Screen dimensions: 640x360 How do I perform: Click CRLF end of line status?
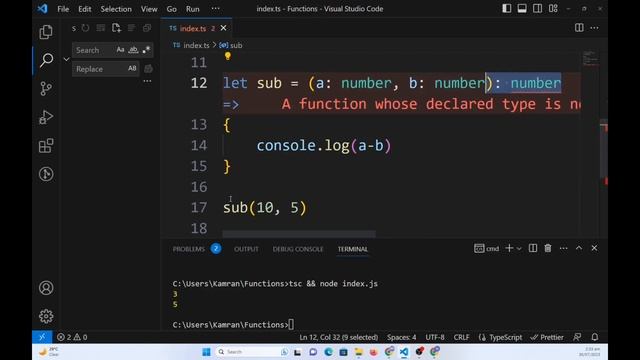(461, 337)
